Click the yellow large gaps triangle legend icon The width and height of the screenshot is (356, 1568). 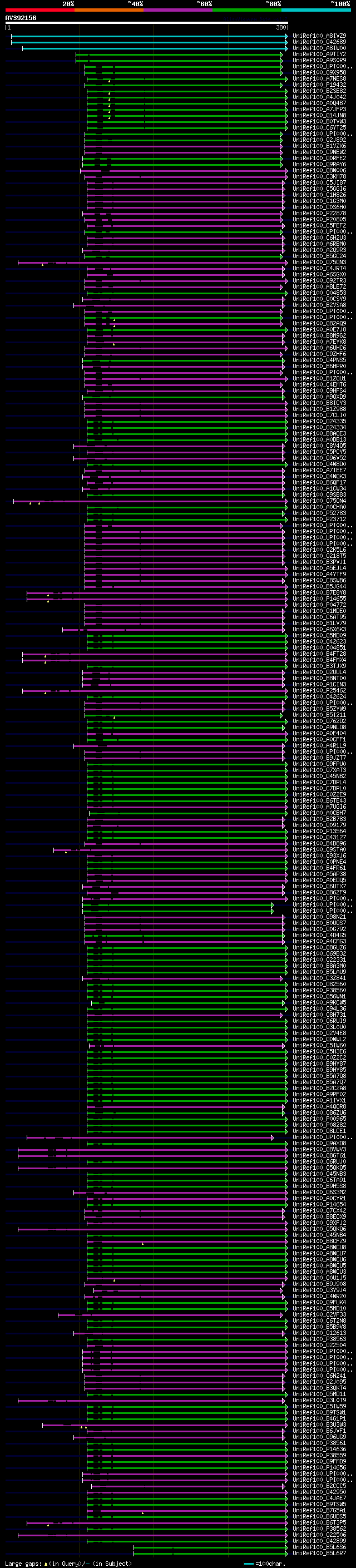click(46, 1563)
